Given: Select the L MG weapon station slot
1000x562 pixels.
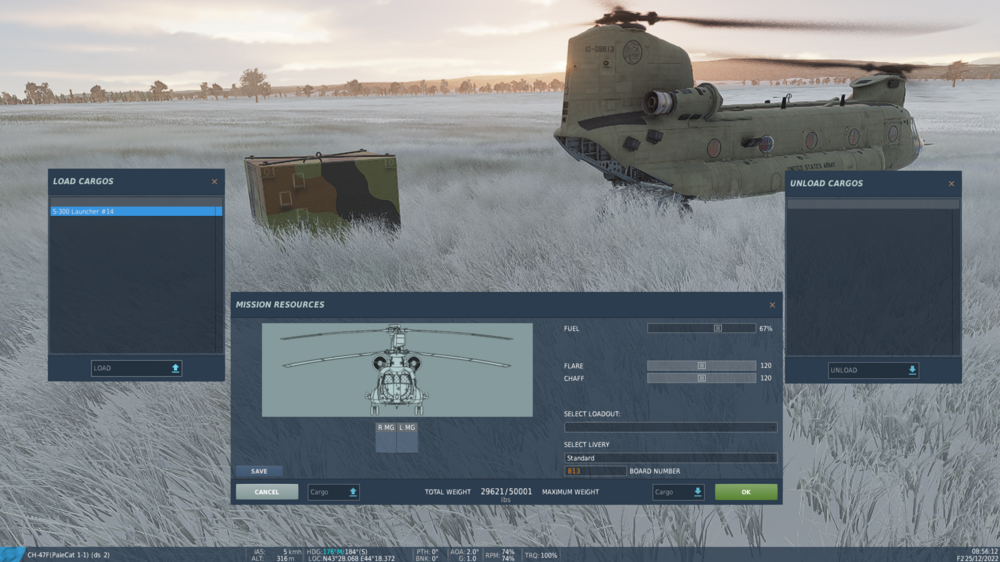Looking at the screenshot, I should [x=407, y=437].
